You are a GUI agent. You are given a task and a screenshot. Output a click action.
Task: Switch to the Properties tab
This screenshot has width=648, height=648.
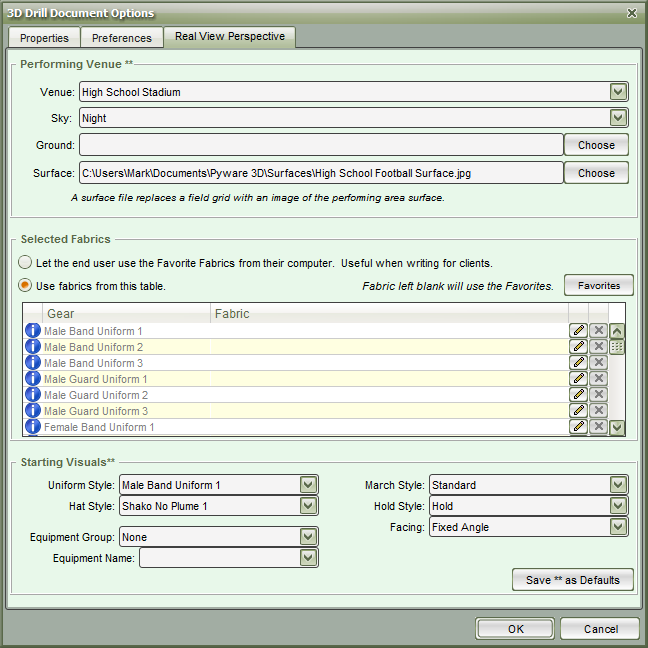pyautogui.click(x=44, y=38)
